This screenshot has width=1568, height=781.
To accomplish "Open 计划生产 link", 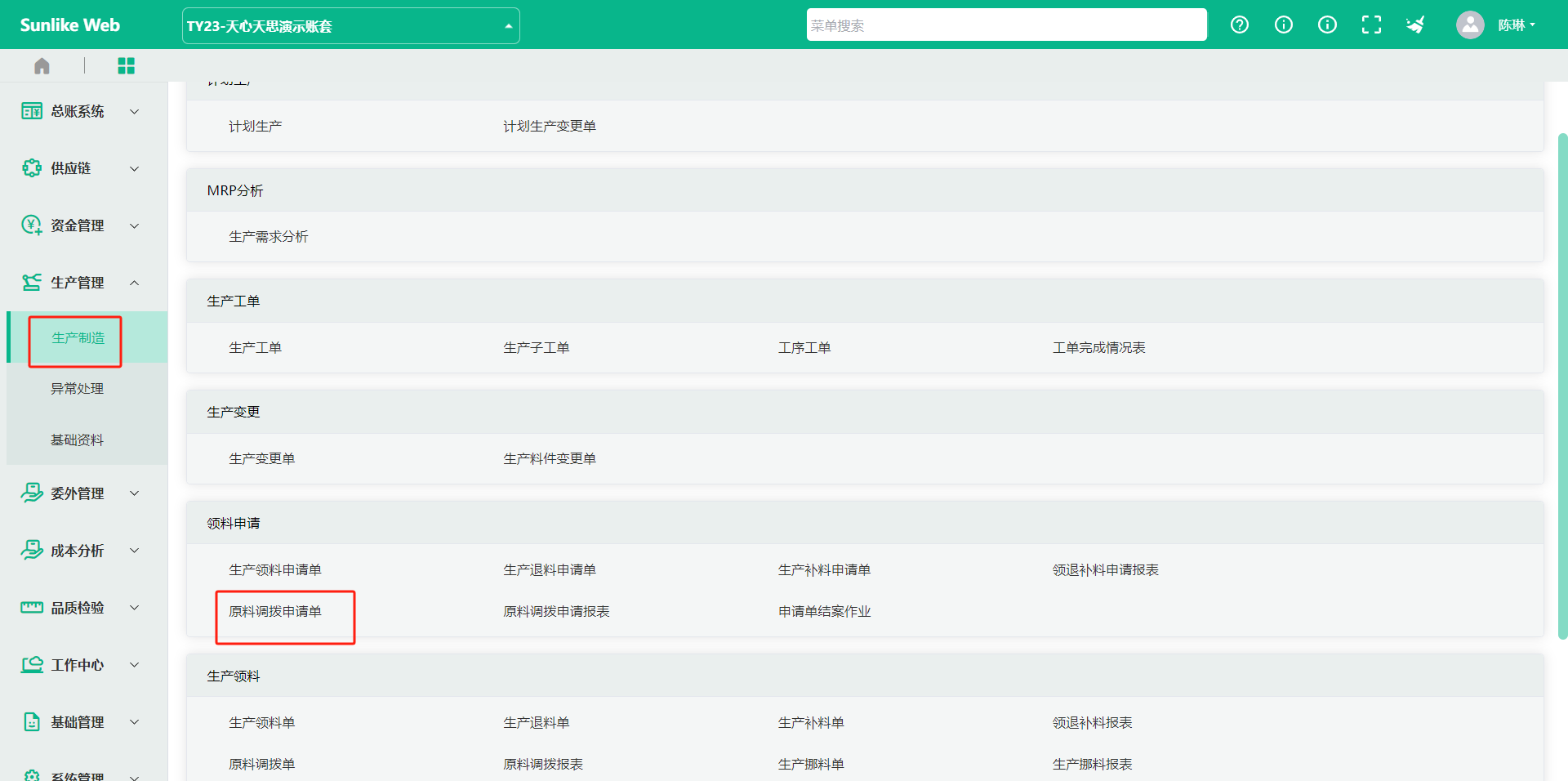I will [256, 126].
